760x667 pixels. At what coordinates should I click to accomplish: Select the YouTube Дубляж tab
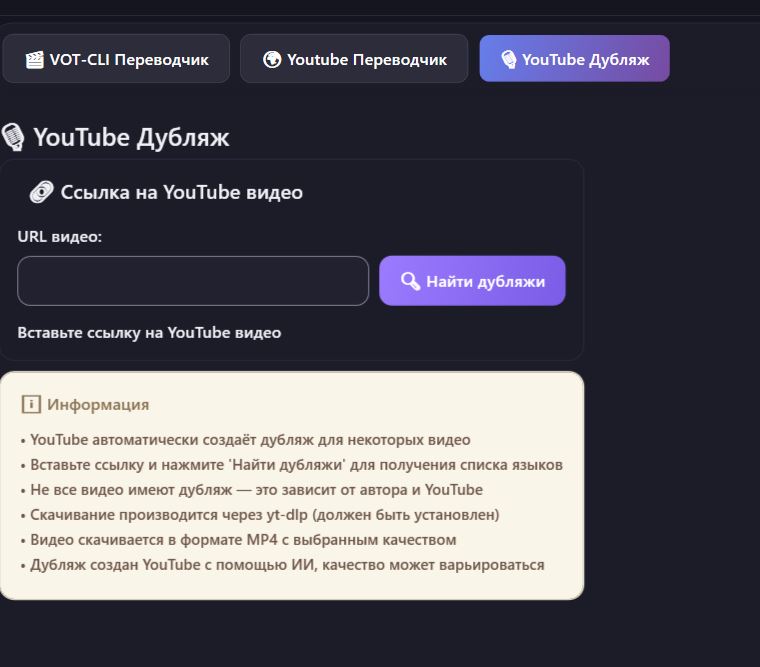pyautogui.click(x=574, y=59)
